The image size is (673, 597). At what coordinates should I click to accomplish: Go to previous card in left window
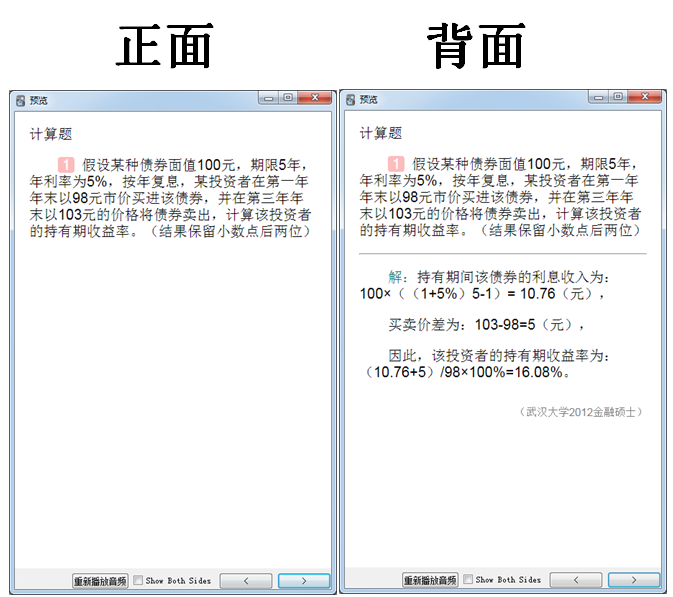(246, 581)
